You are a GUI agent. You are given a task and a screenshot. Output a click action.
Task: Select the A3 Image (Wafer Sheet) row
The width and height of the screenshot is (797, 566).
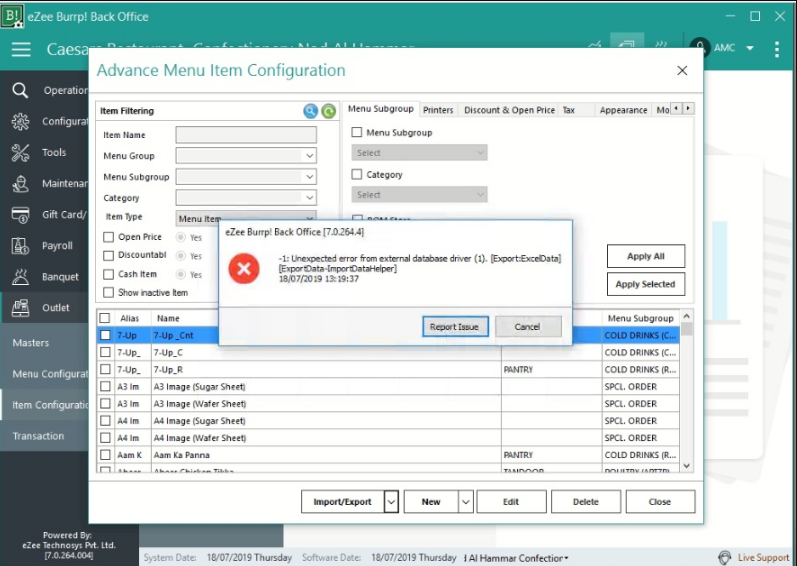pos(388,404)
